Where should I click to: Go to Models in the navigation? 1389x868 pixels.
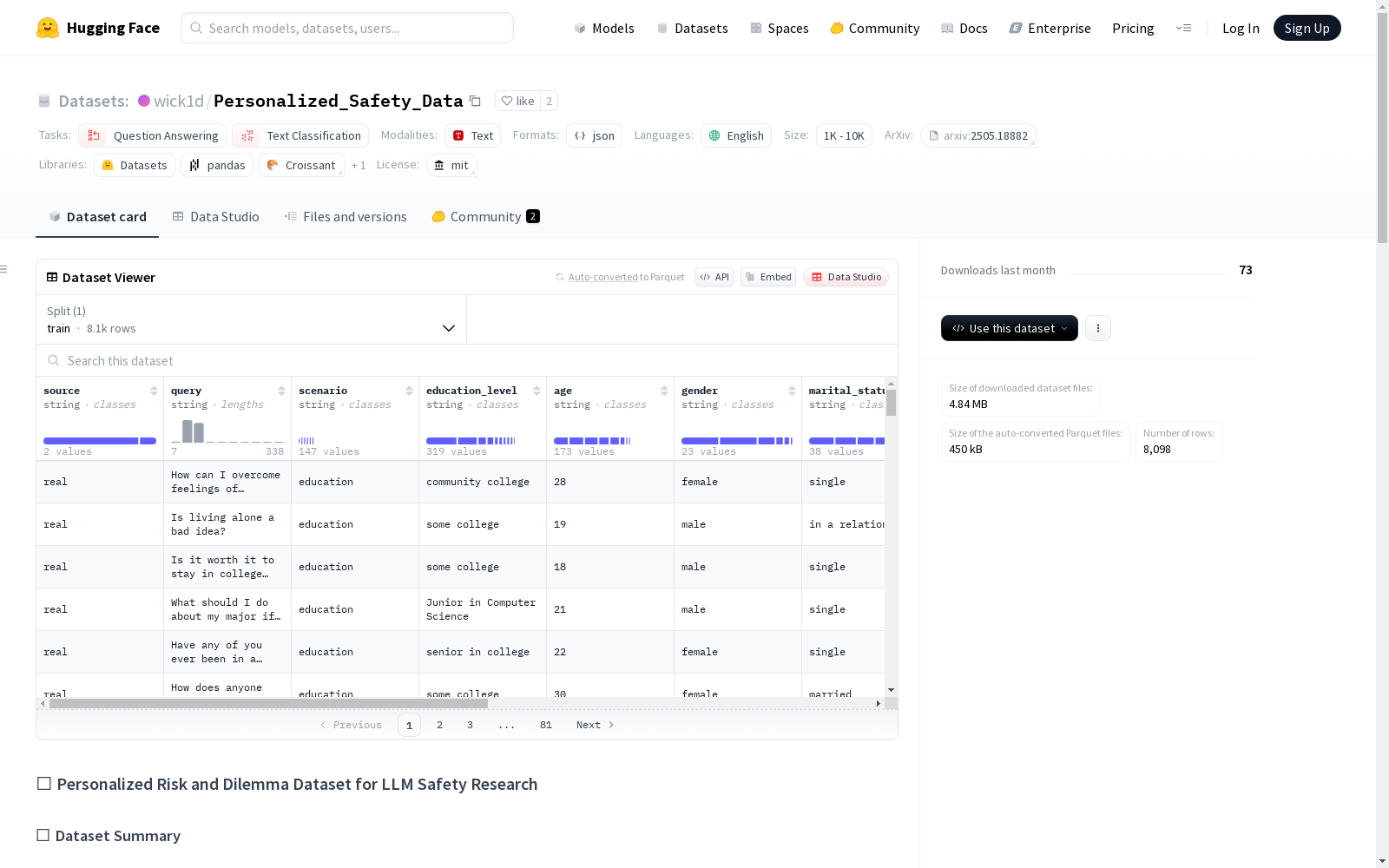pos(604,28)
